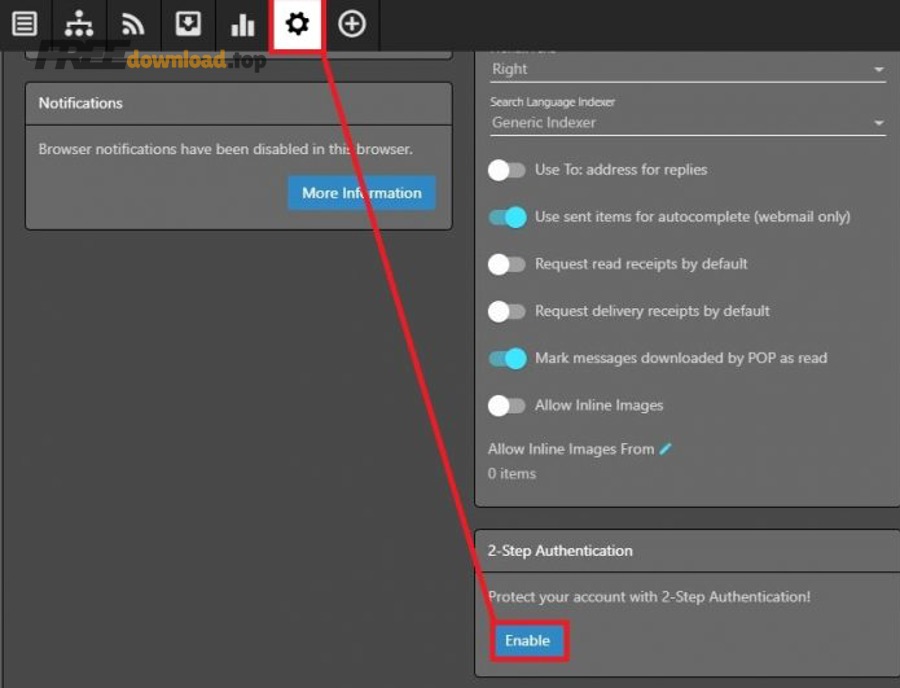This screenshot has height=688, width=900.
Task: Click Enable for 2-Step Authentication
Action: (528, 641)
